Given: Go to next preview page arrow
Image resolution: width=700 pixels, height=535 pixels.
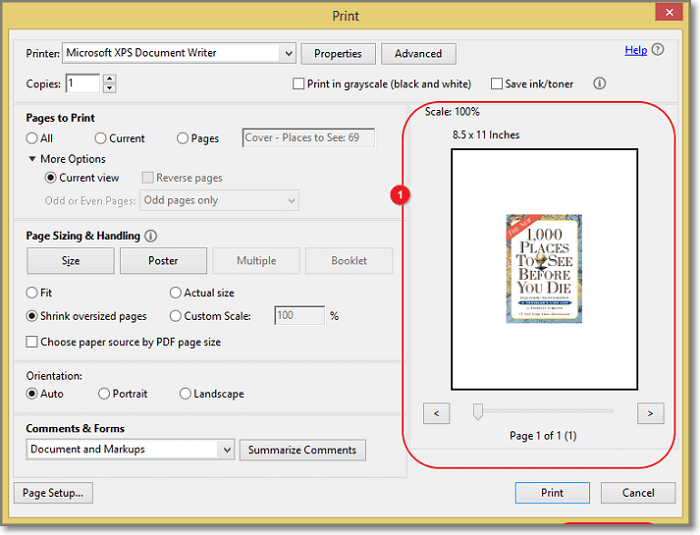Looking at the screenshot, I should coord(650,412).
